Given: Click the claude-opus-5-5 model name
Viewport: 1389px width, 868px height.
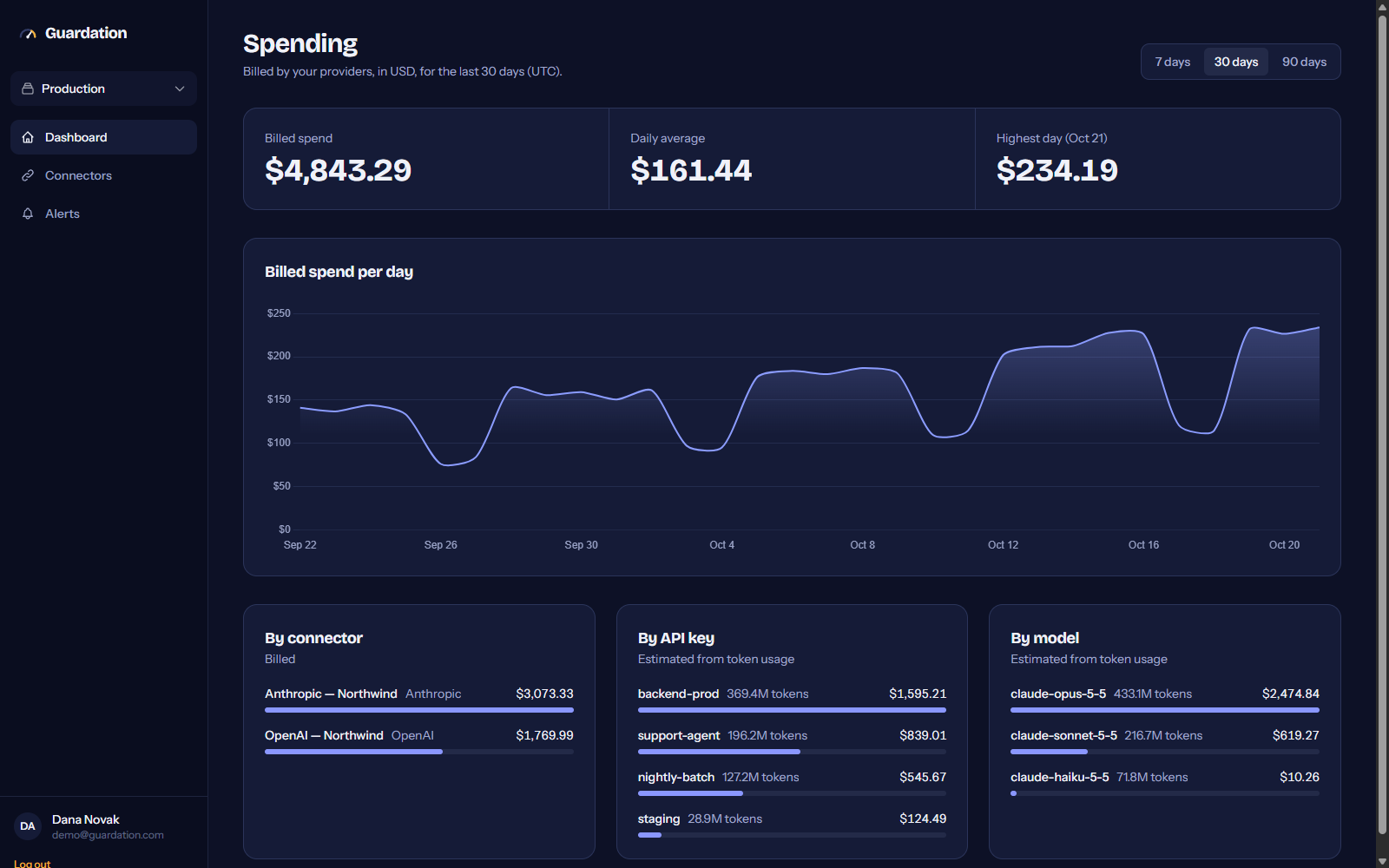Looking at the screenshot, I should pyautogui.click(x=1058, y=694).
